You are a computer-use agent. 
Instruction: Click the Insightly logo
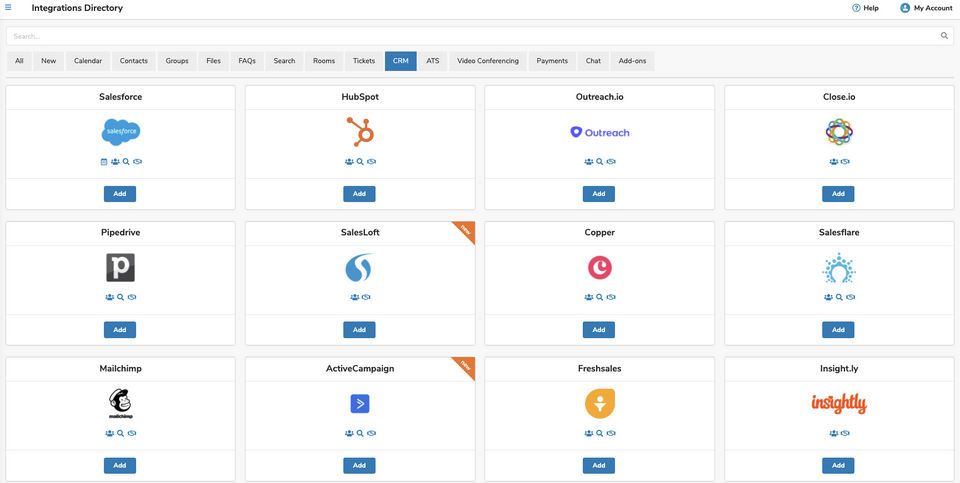tap(839, 403)
